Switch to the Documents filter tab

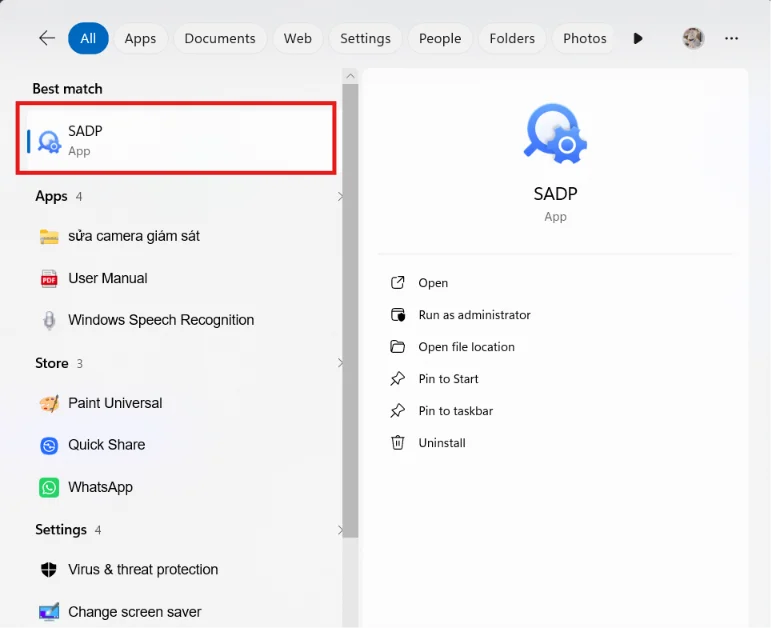tap(220, 38)
